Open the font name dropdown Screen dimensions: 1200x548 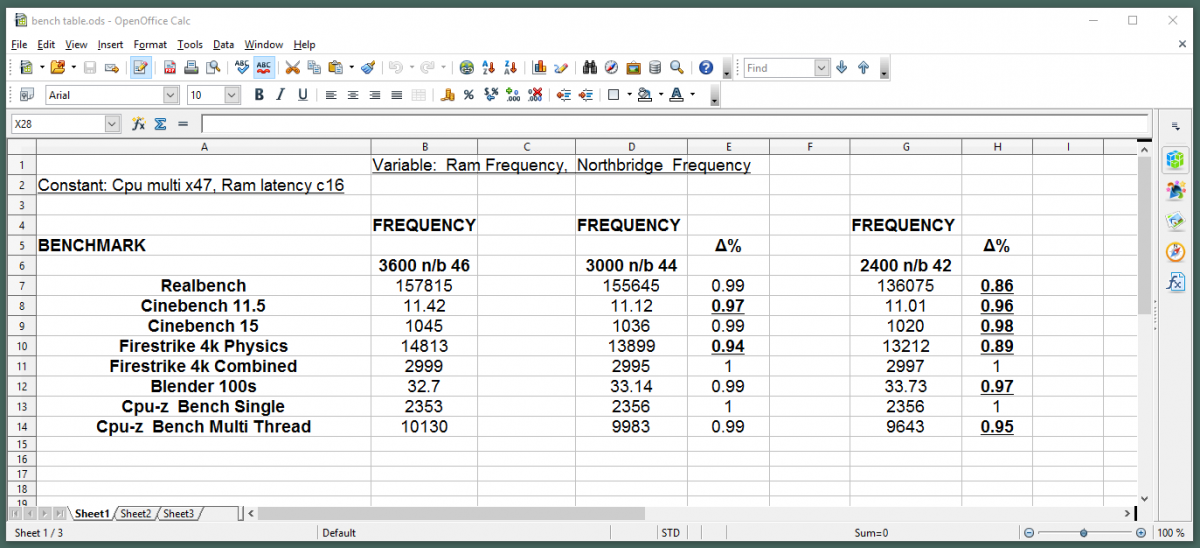pyautogui.click(x=170, y=95)
